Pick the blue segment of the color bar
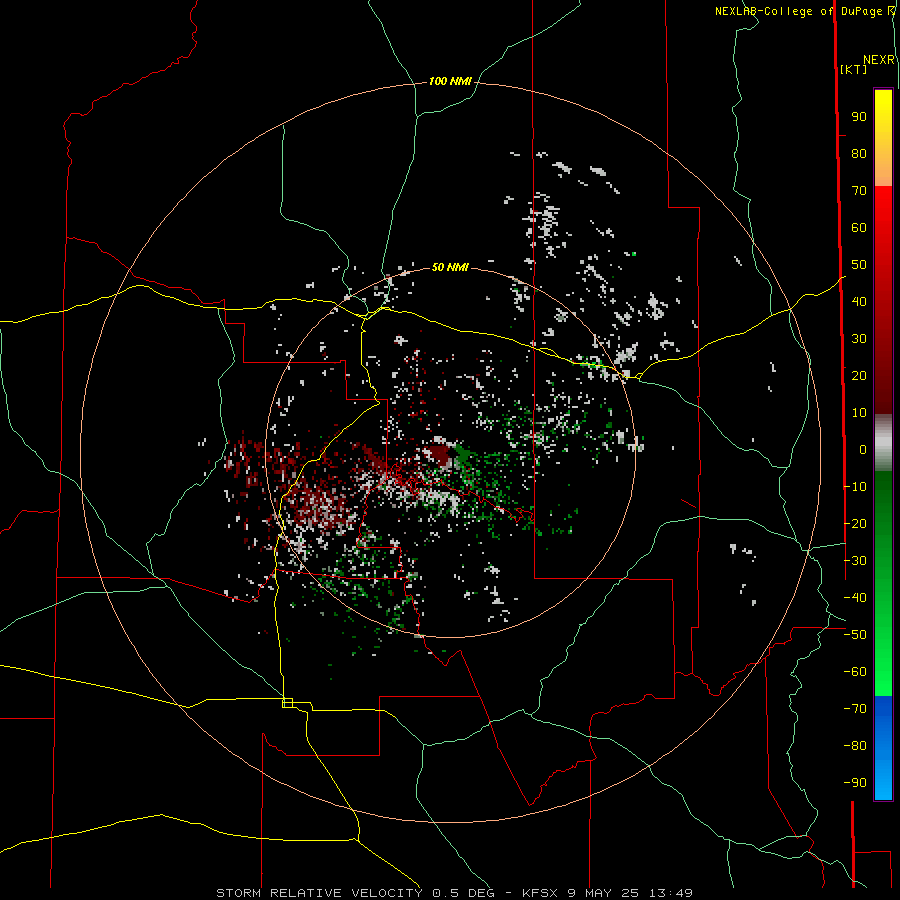The image size is (900, 900). click(883, 748)
